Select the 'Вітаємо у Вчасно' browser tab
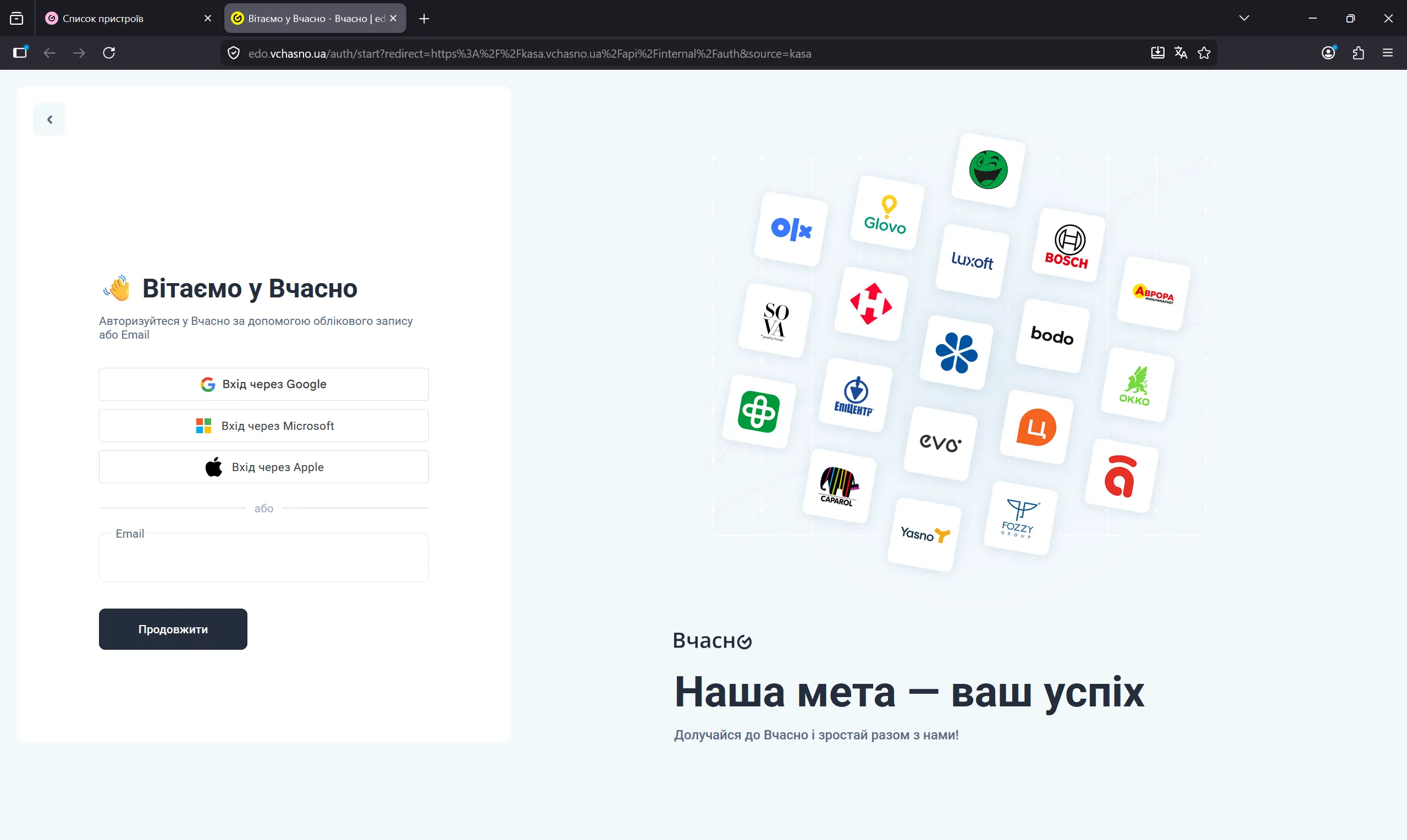1407x840 pixels. coord(315,18)
